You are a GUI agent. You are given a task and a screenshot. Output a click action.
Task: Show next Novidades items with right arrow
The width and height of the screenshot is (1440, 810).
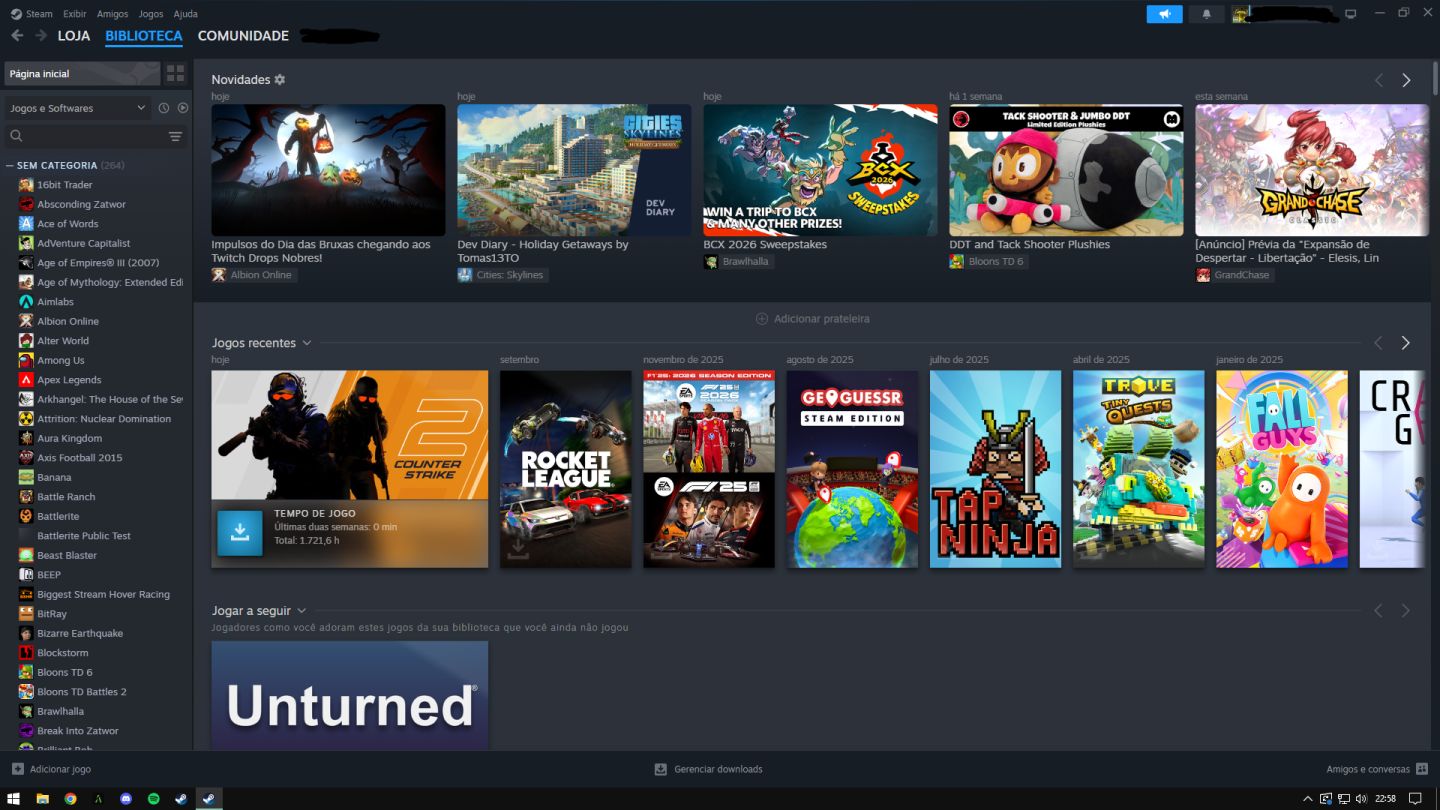[1406, 80]
